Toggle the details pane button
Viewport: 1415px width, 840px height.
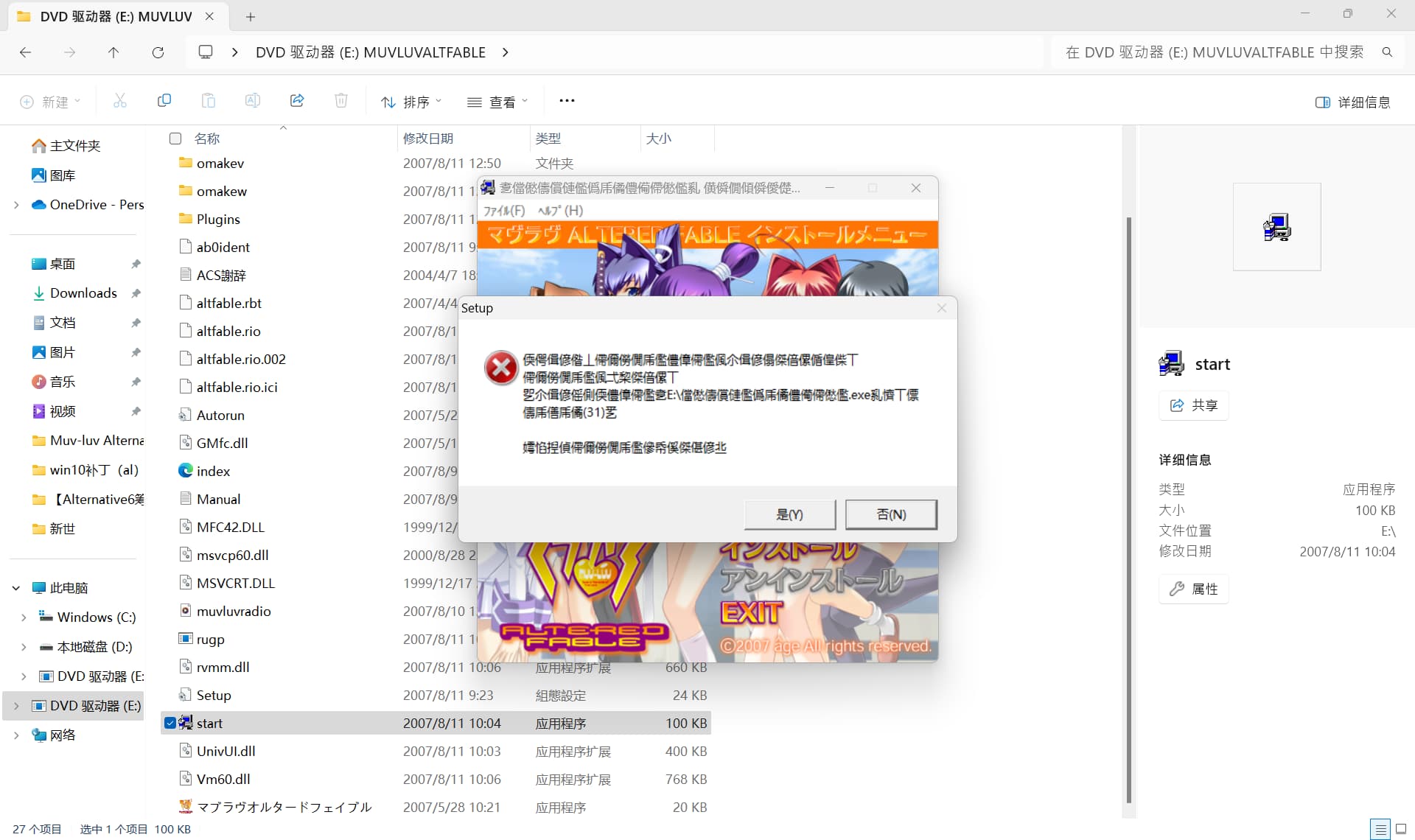(x=1353, y=102)
